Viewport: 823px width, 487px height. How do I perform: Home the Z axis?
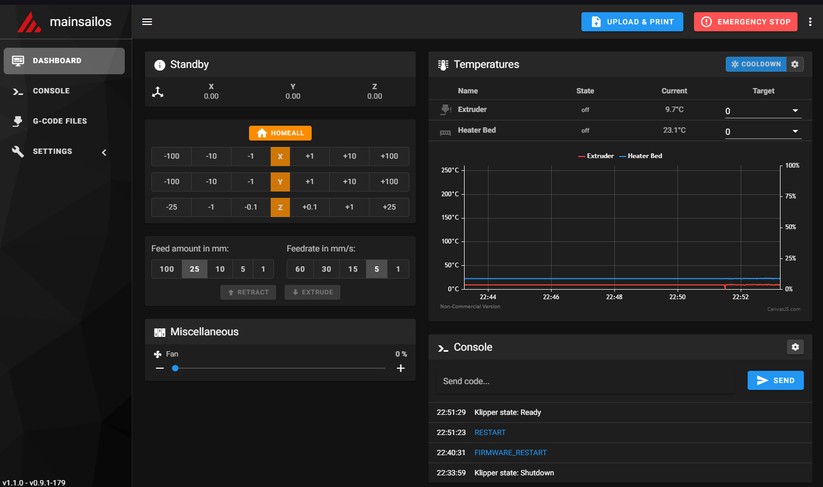(x=280, y=206)
